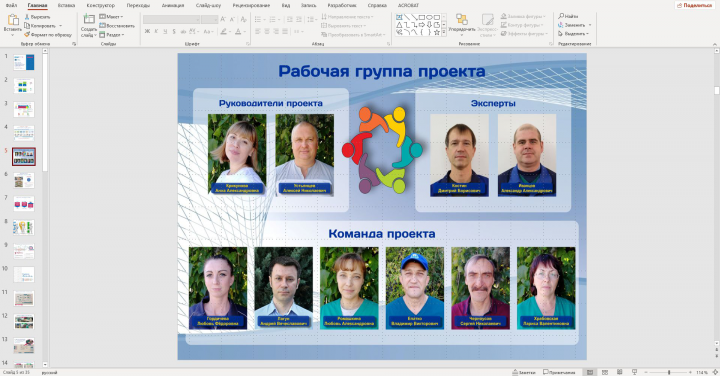The width and height of the screenshot is (720, 376).
Task: Open the Раздел (Section) dropdown
Action: coord(112,34)
